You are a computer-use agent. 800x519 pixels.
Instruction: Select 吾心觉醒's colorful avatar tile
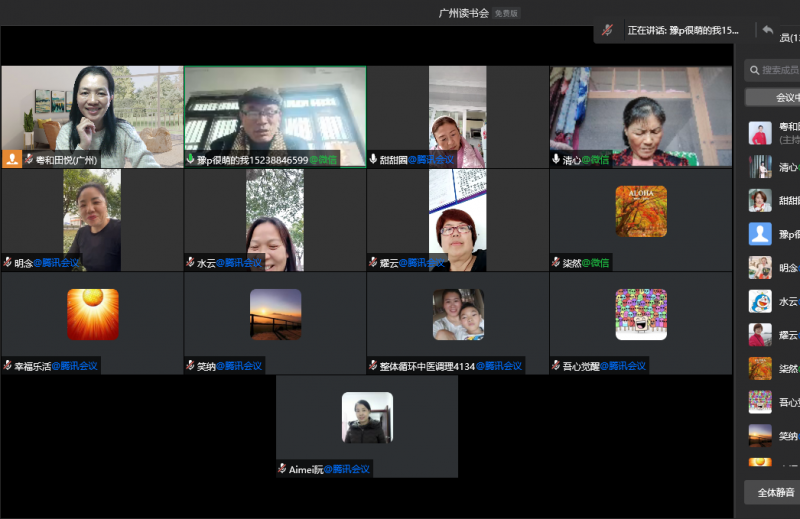tap(641, 314)
